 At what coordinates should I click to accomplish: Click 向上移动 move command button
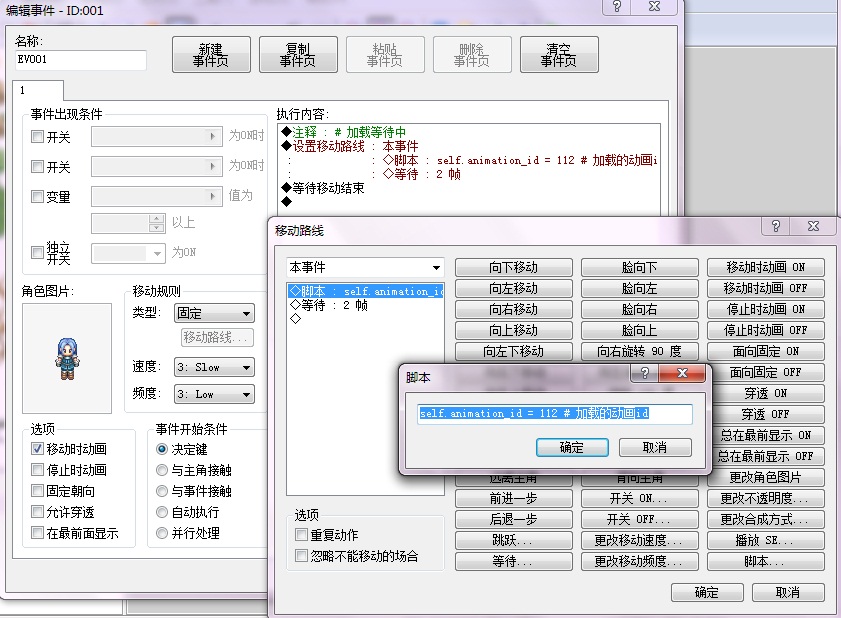pos(513,330)
